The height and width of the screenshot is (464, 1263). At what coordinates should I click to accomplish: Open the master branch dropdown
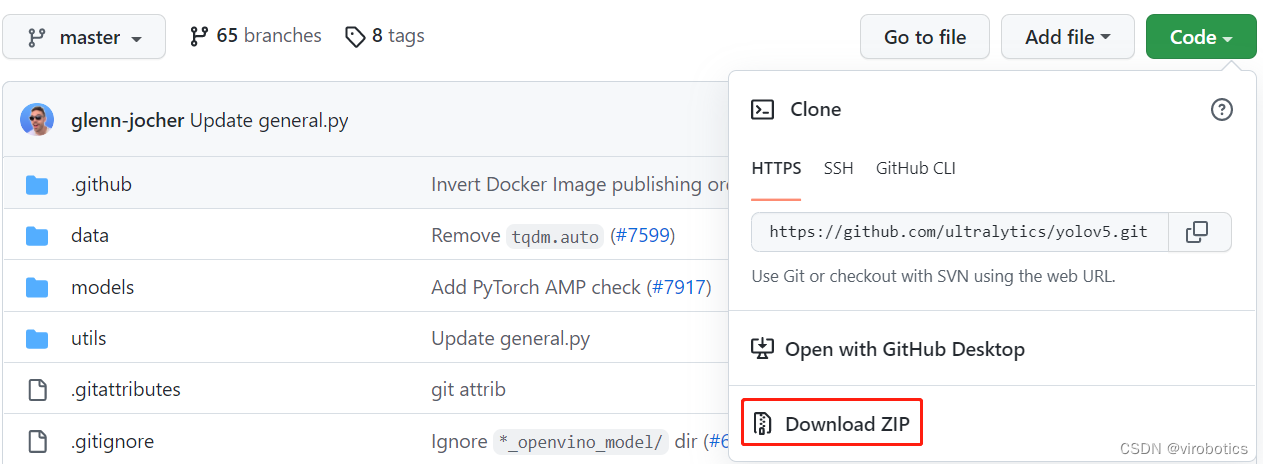tap(84, 38)
